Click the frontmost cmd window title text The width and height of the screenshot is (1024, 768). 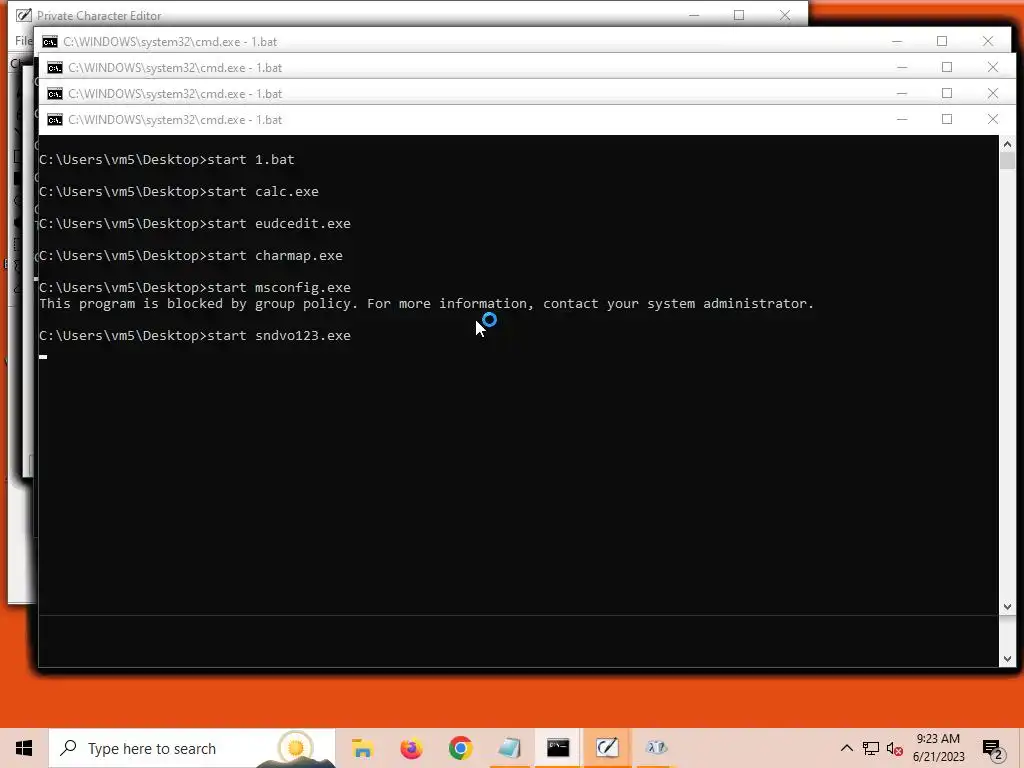[x=175, y=120]
